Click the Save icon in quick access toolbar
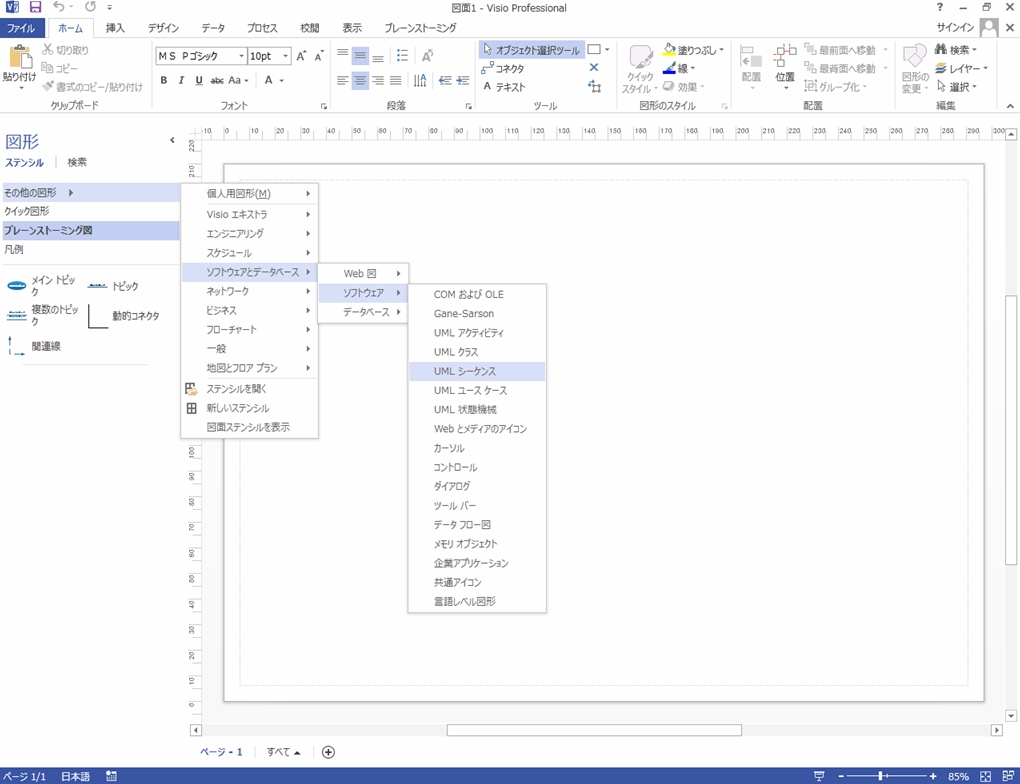Screen dimensions: 1020x784 (35, 8)
